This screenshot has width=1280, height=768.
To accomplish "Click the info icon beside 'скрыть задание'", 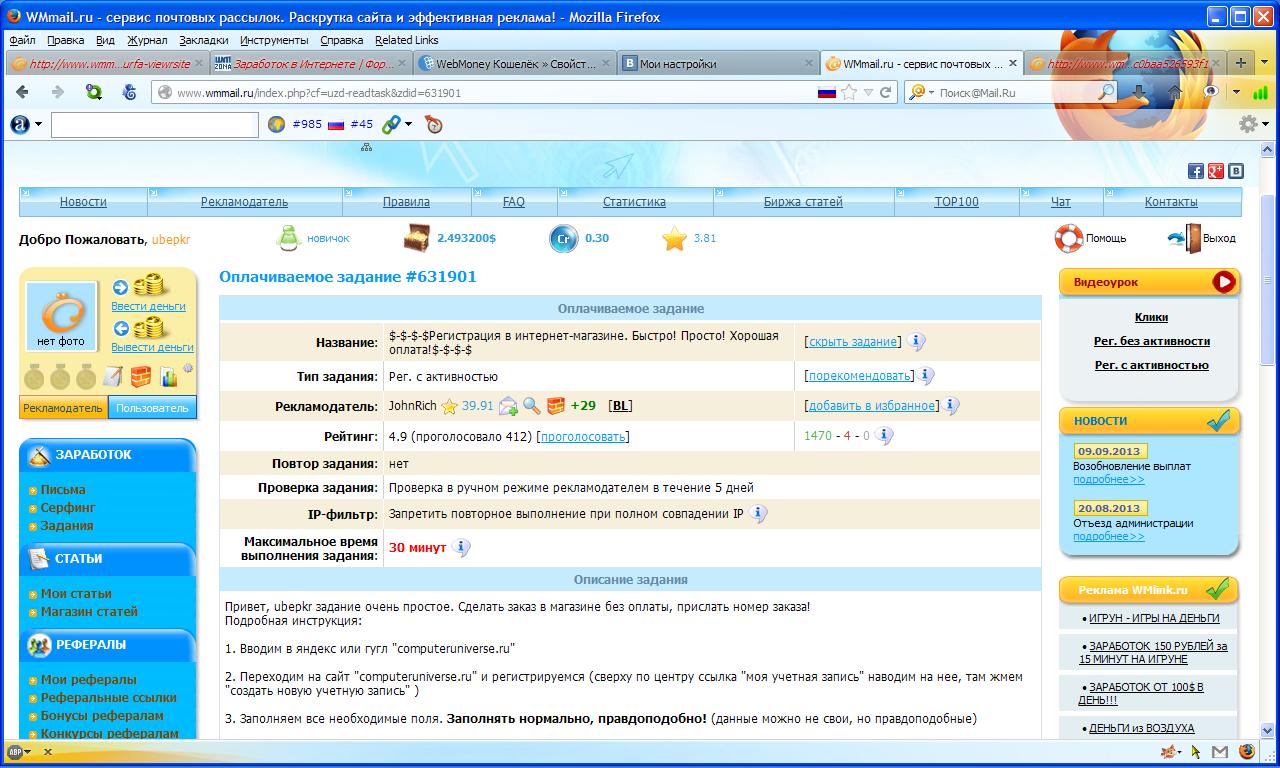I will click(x=916, y=341).
